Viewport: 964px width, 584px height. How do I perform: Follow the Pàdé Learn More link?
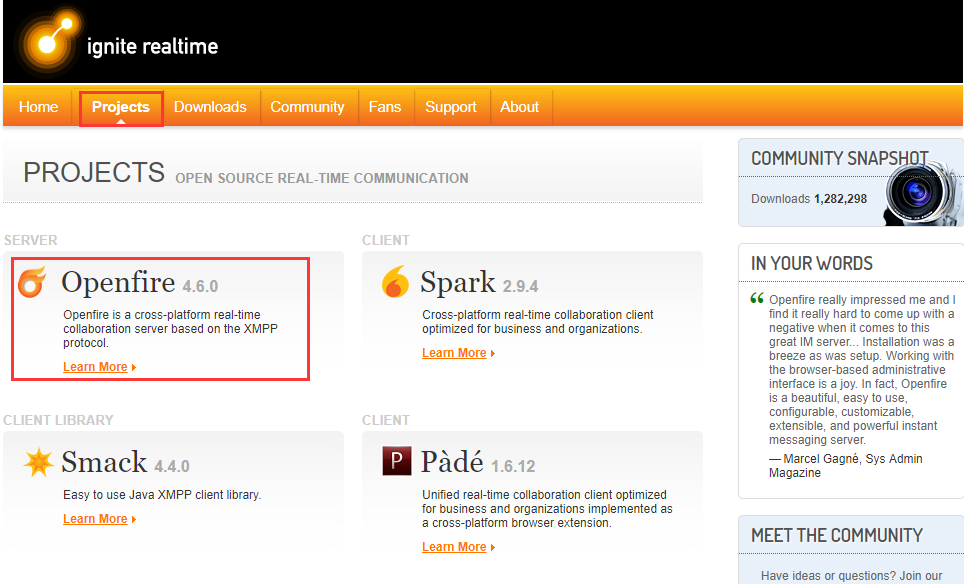pos(454,547)
